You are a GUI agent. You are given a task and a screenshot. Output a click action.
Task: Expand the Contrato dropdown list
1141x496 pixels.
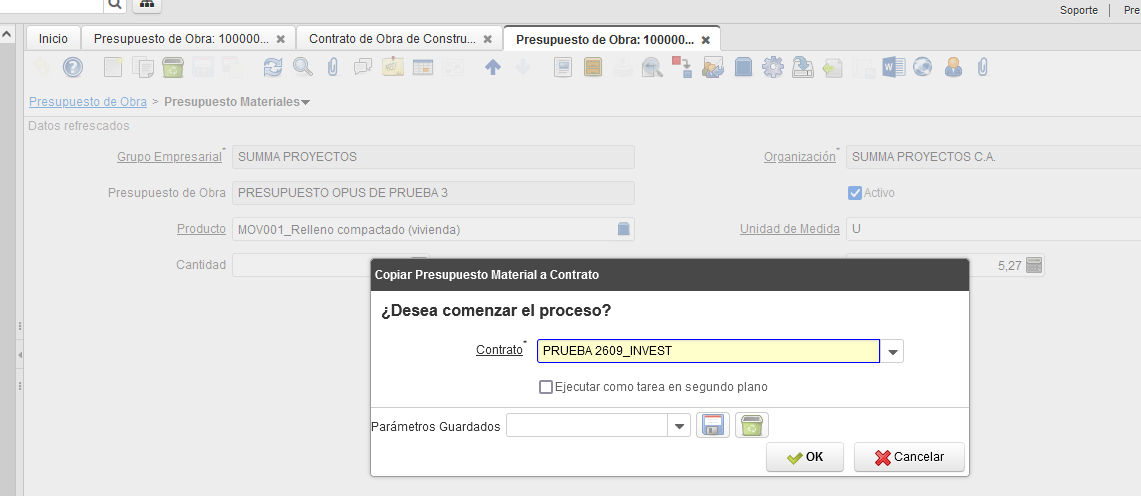(893, 351)
